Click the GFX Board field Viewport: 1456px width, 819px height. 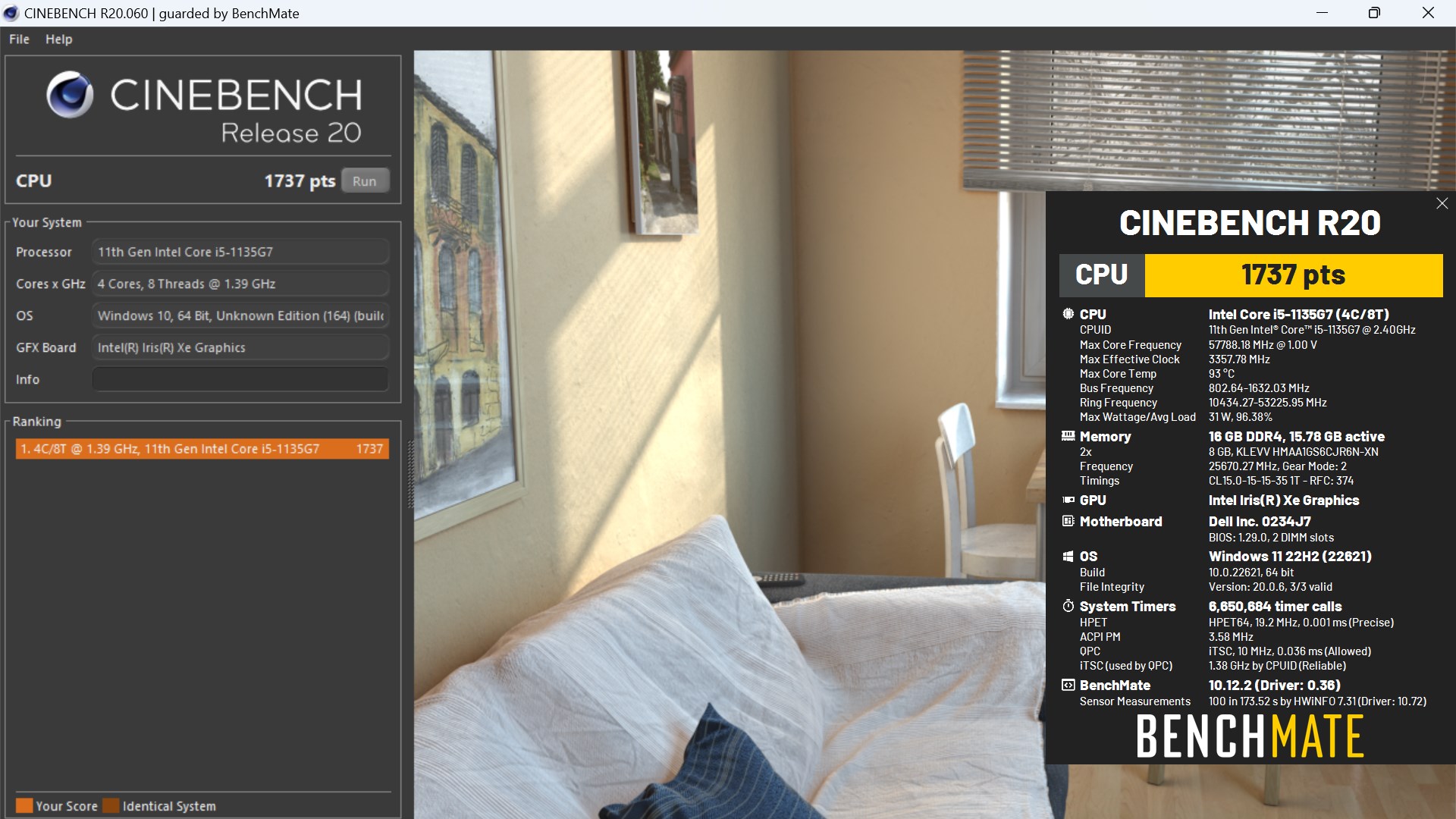(240, 347)
